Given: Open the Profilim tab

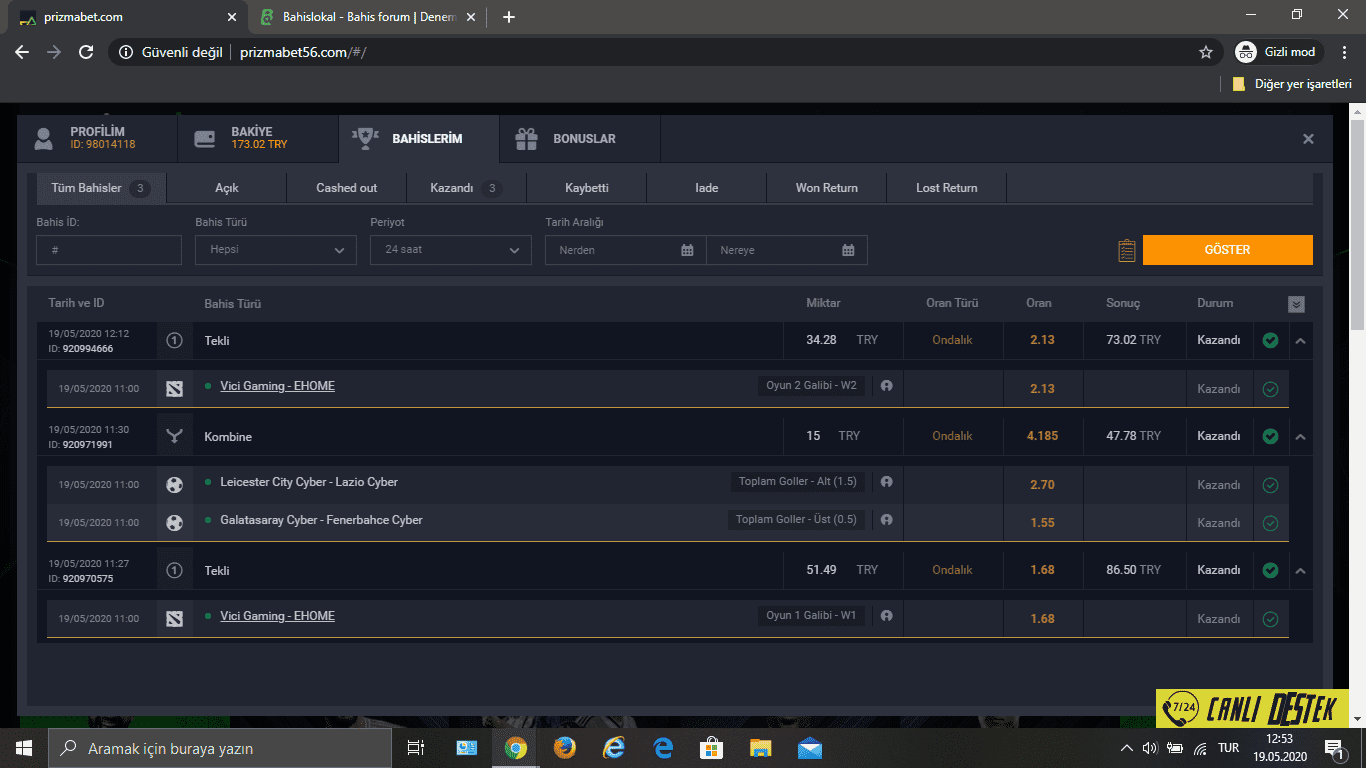Looking at the screenshot, I should click(x=97, y=138).
